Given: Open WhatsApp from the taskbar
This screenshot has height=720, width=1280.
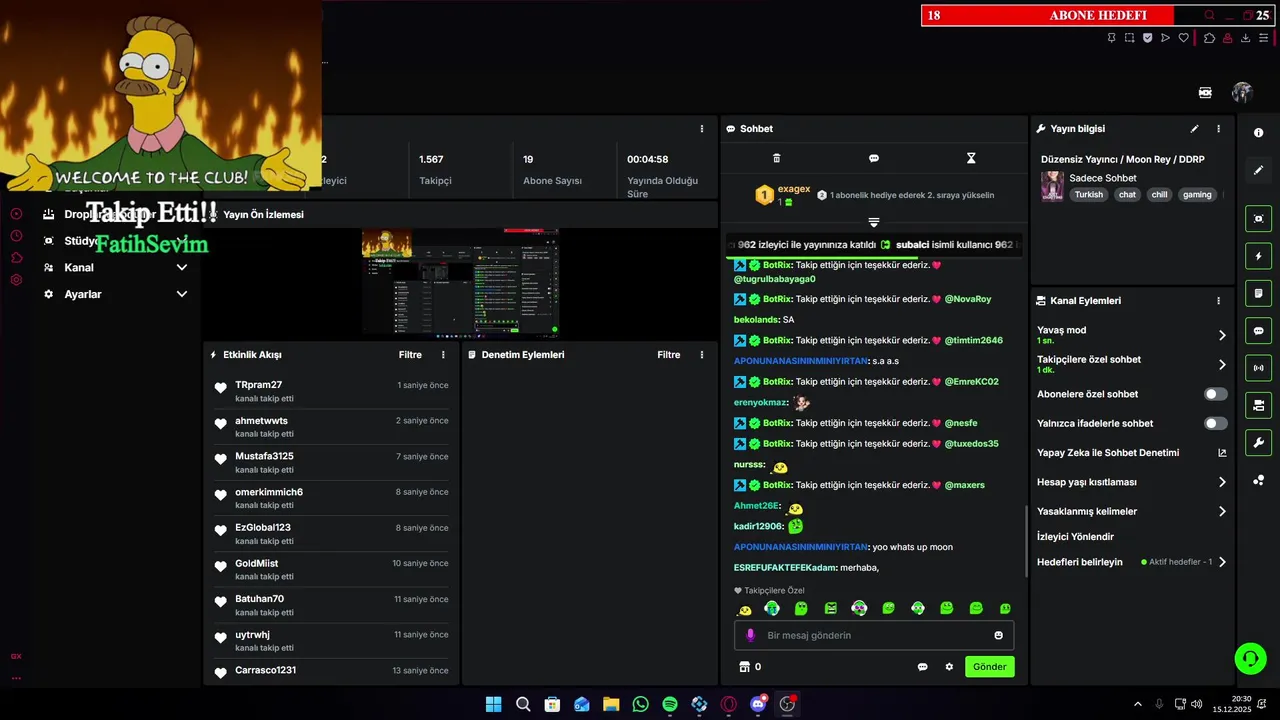Looking at the screenshot, I should tap(640, 704).
